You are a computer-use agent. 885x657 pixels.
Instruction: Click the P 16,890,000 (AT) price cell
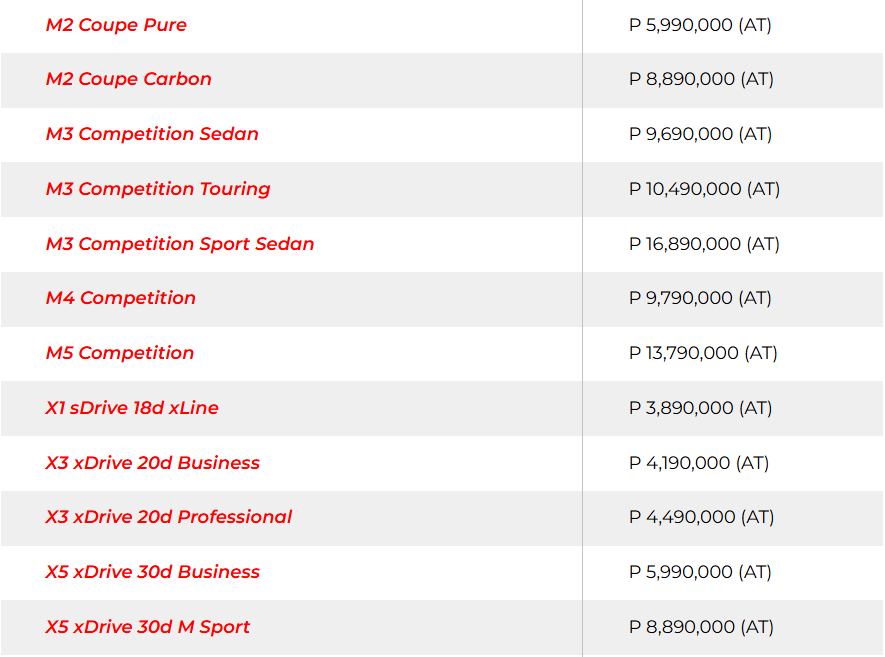(704, 244)
